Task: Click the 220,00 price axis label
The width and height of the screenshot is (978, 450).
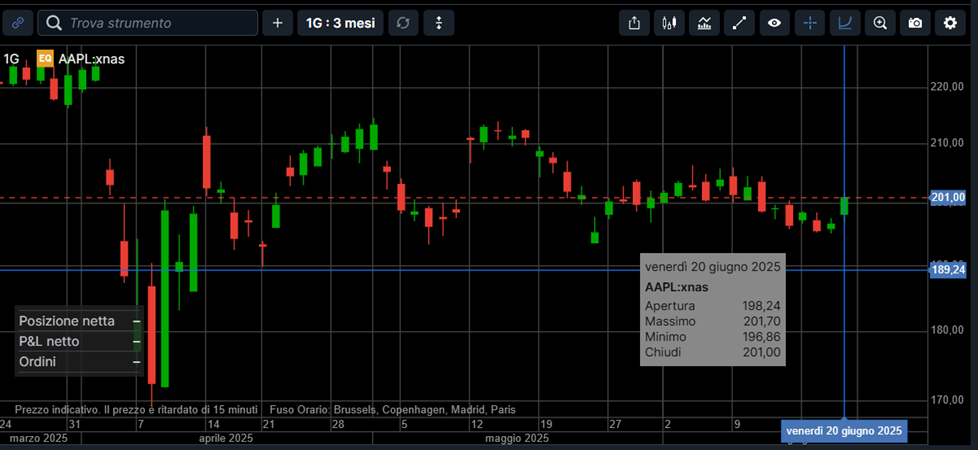Action: tap(947, 87)
